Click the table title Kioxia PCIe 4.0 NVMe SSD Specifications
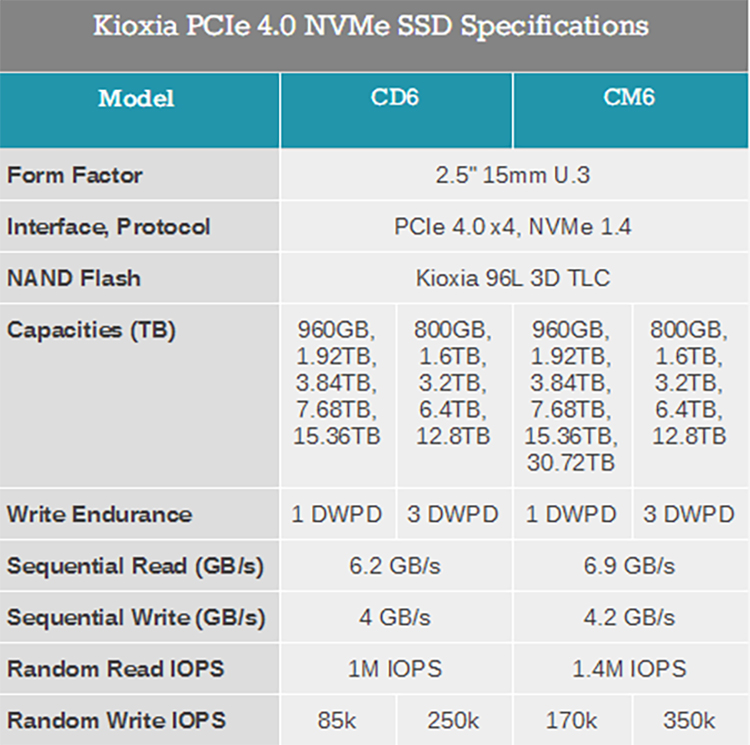 point(372,27)
